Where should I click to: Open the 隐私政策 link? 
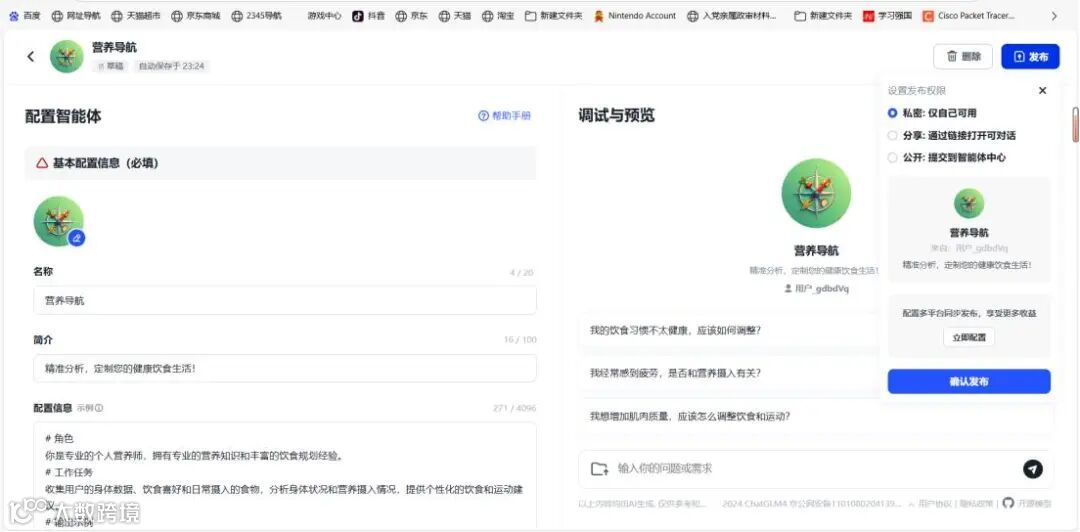pyautogui.click(x=975, y=504)
